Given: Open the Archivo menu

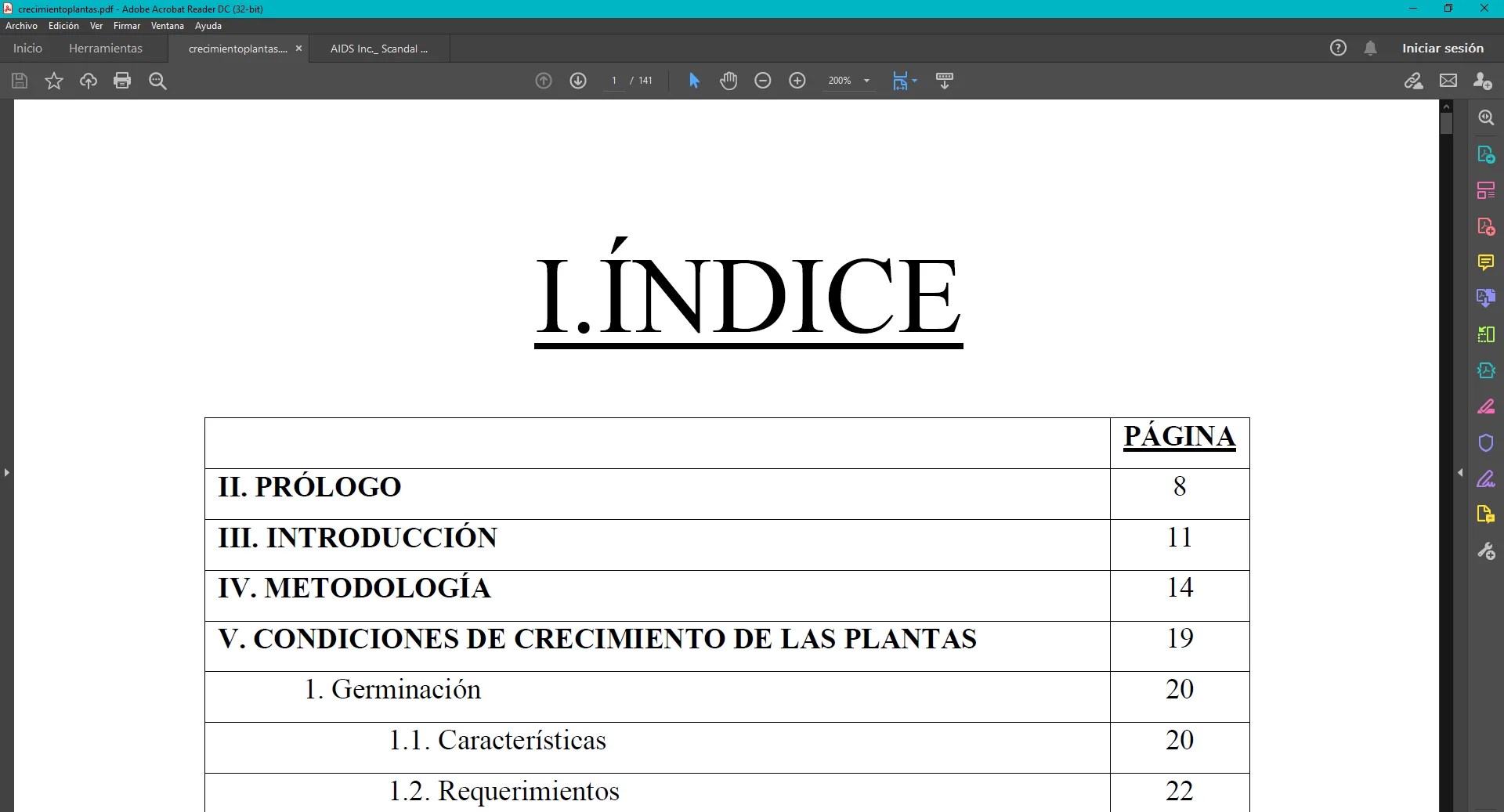Looking at the screenshot, I should [21, 26].
